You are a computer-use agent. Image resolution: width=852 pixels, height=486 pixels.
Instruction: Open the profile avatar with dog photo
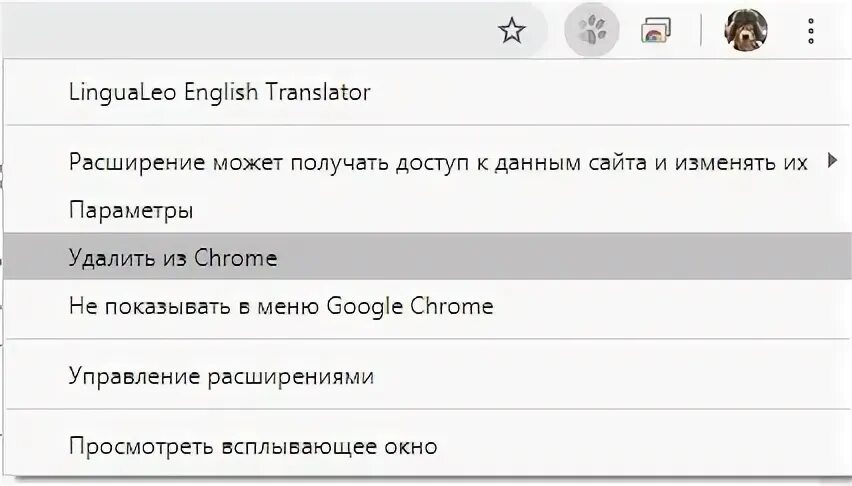point(746,31)
